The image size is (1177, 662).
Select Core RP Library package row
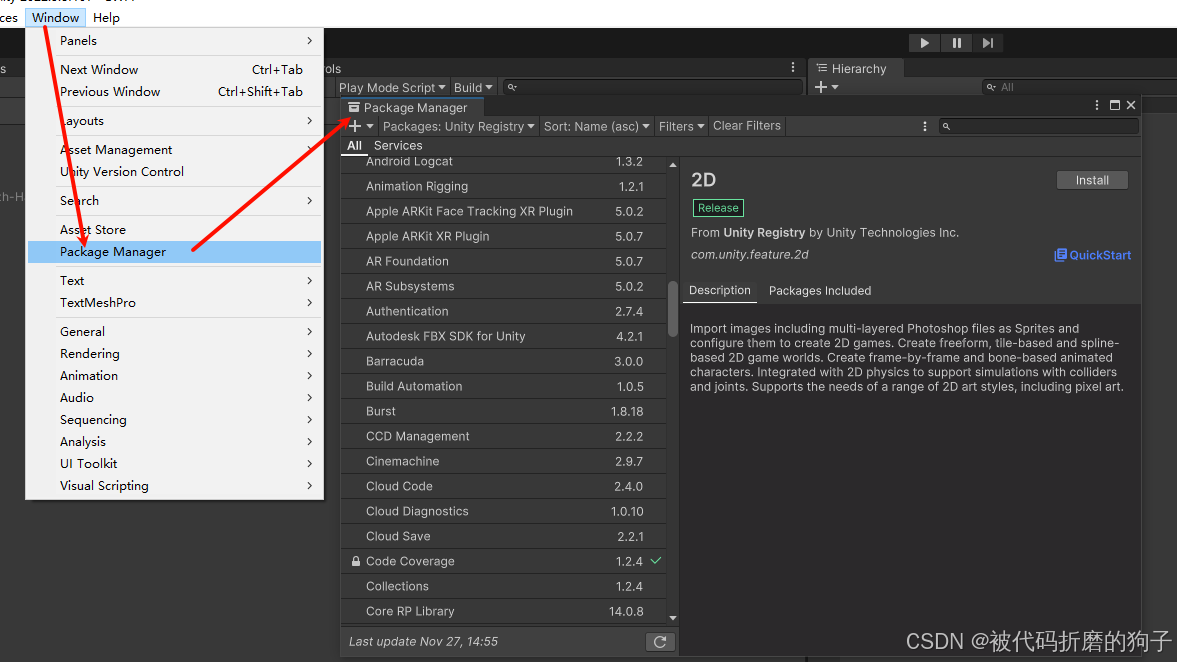point(504,611)
